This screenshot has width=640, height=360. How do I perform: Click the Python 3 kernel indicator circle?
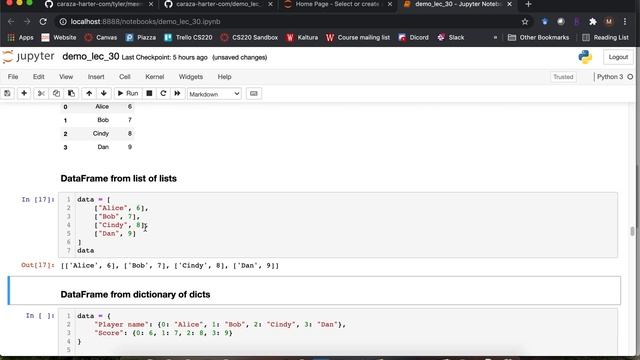[630, 77]
